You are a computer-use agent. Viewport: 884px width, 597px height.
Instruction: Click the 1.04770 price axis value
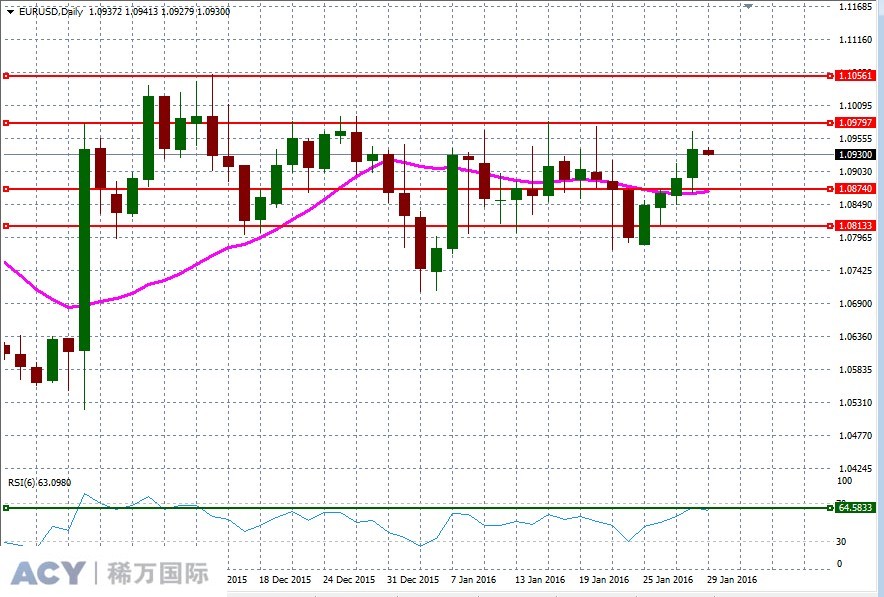855,436
